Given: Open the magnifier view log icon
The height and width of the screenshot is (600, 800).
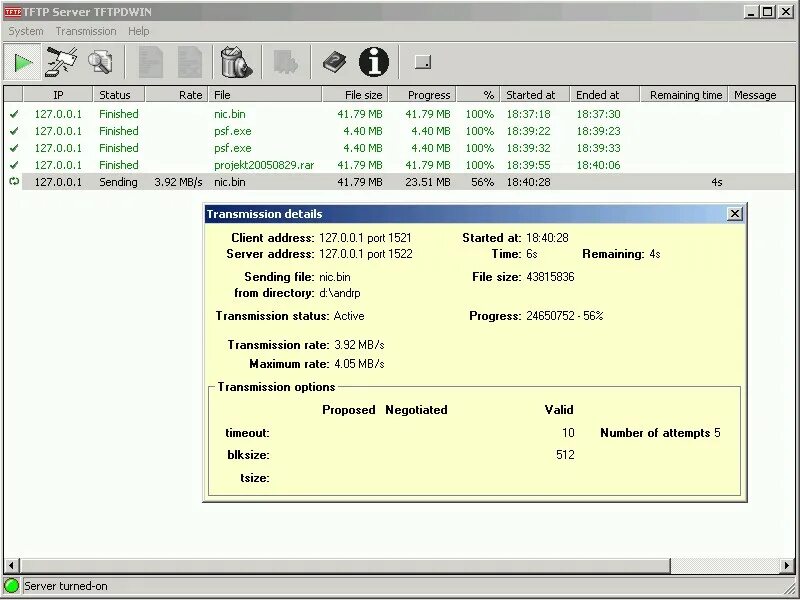Looking at the screenshot, I should [101, 62].
